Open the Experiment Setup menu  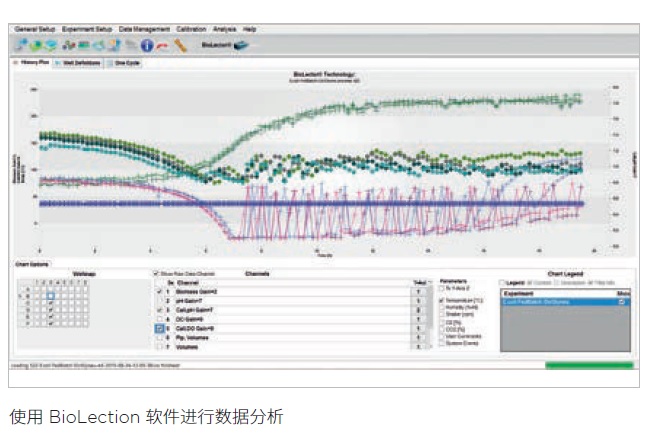(87, 29)
